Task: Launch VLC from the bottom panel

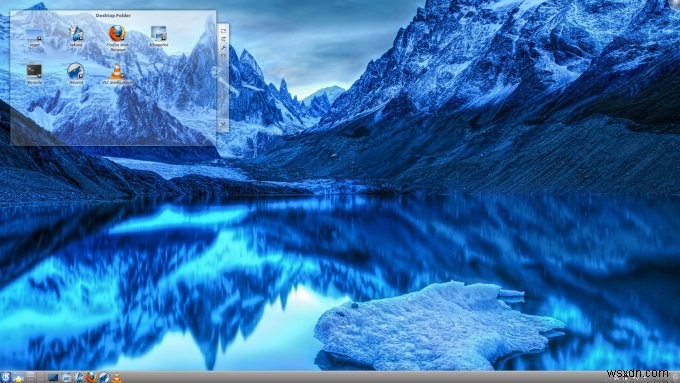Action: 117,377
